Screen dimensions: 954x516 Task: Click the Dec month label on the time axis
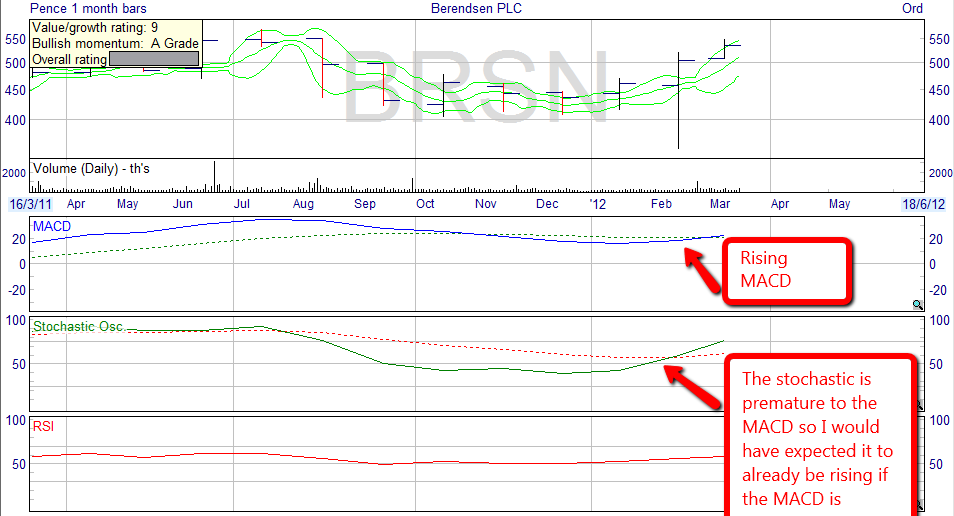[x=547, y=204]
